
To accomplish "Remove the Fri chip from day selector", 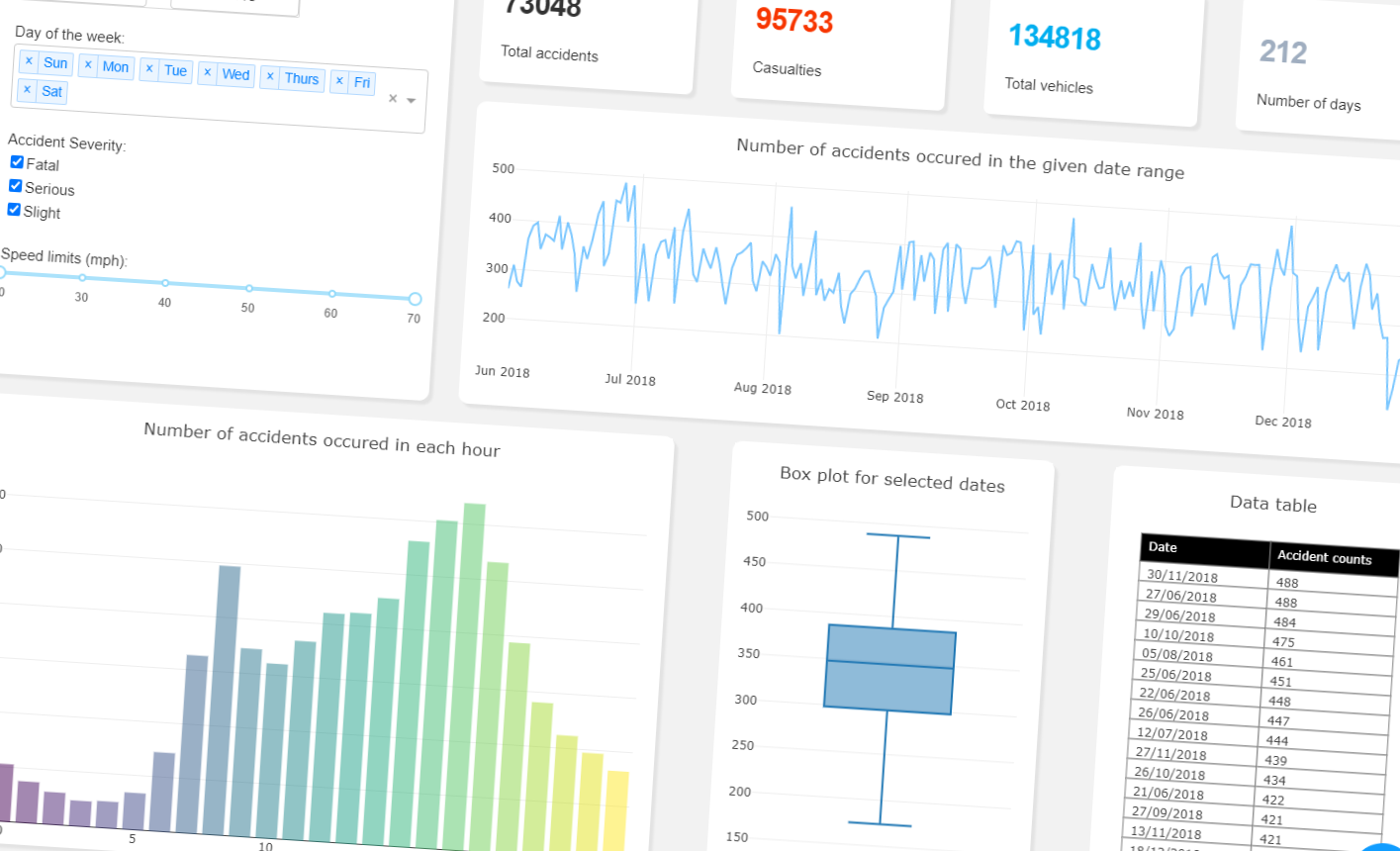I will click(x=338, y=79).
